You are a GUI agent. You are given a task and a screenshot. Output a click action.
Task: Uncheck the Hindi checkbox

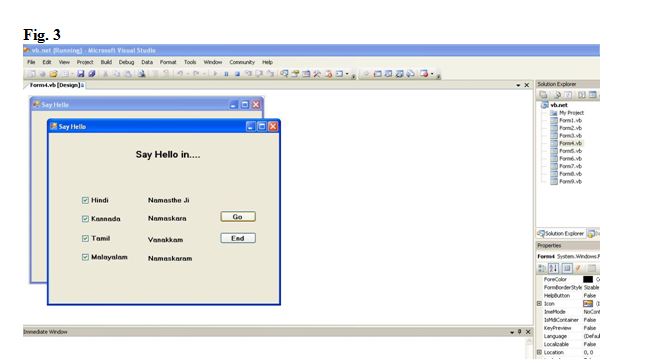(x=85, y=200)
